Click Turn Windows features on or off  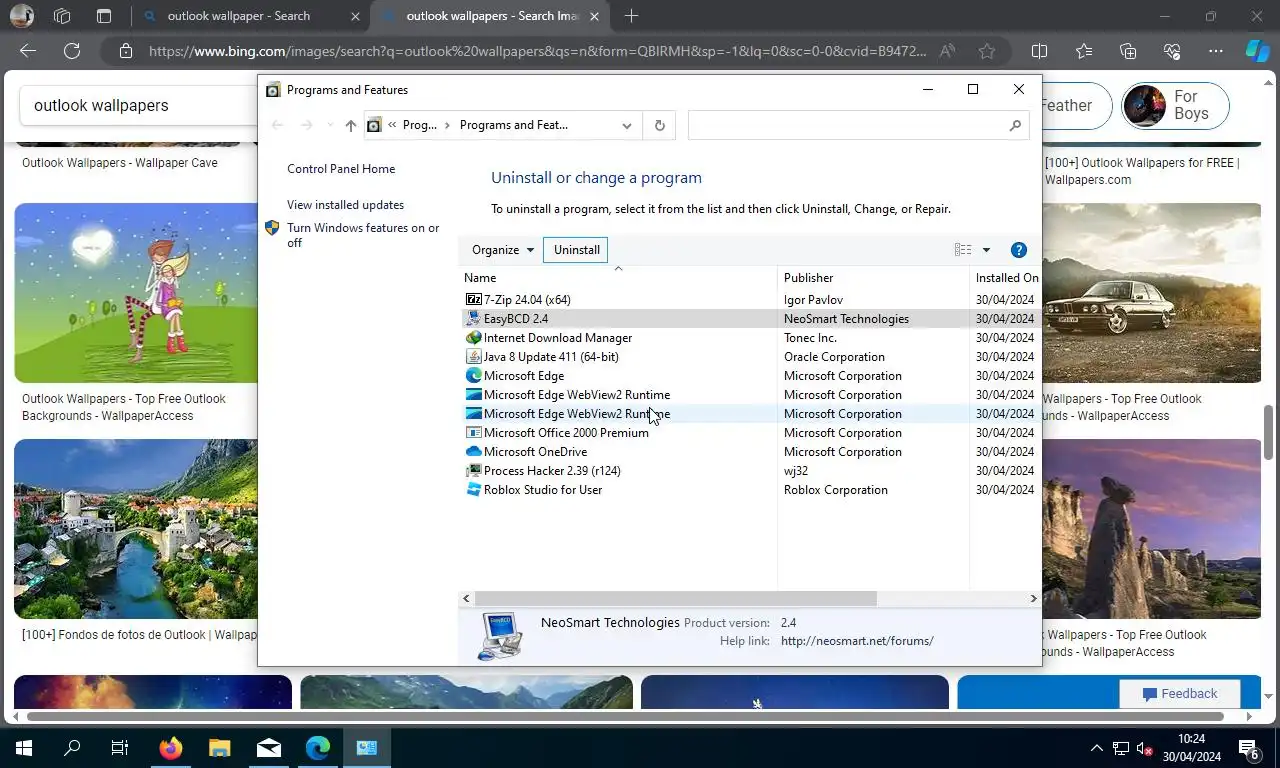pos(363,235)
